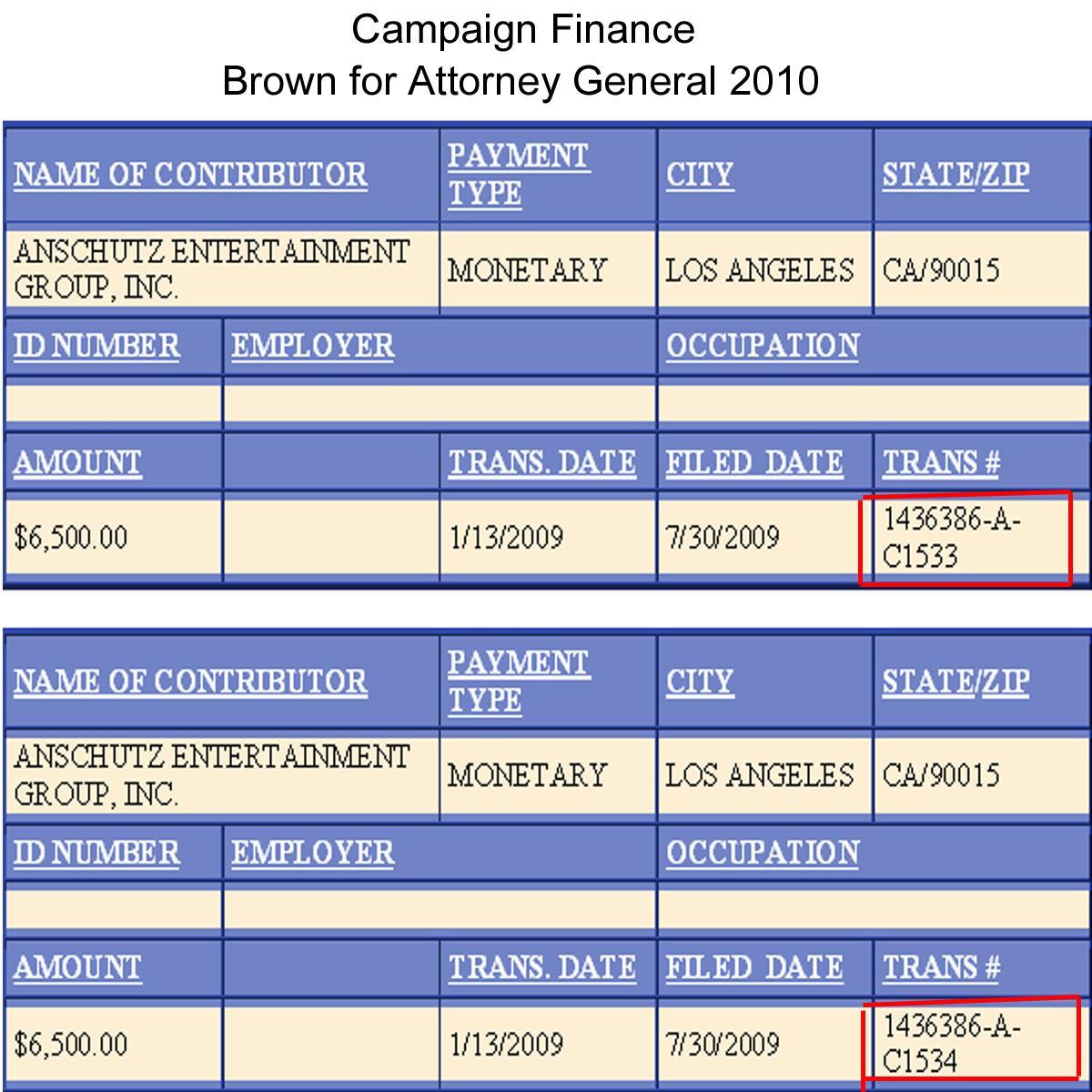
Task: Click FILED DATE link in upper table
Action: coord(753,462)
